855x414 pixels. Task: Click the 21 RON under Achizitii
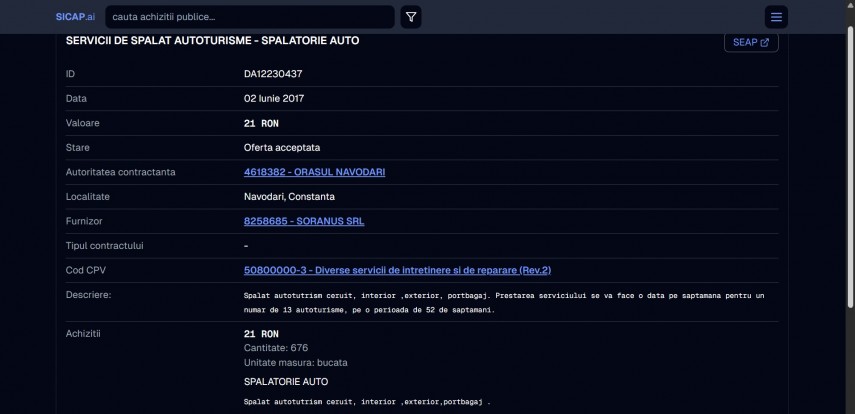pyautogui.click(x=261, y=334)
